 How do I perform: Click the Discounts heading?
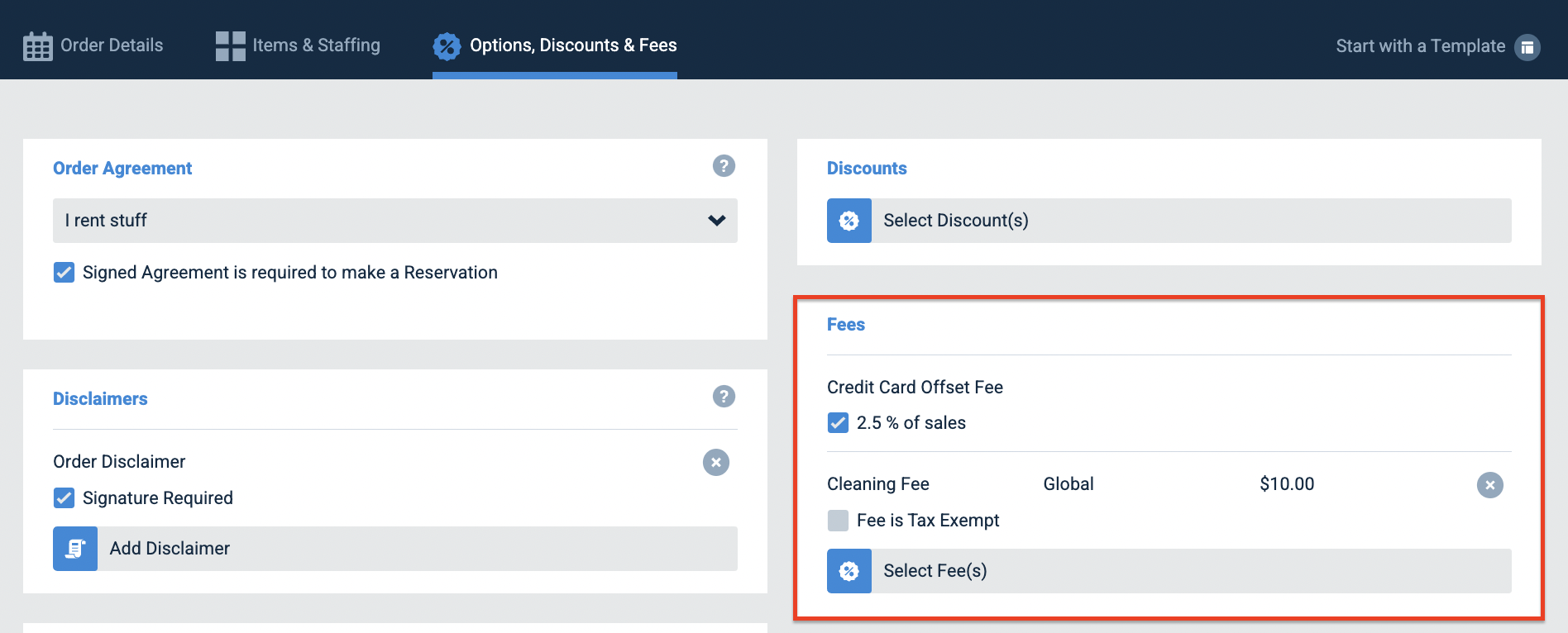click(x=867, y=169)
